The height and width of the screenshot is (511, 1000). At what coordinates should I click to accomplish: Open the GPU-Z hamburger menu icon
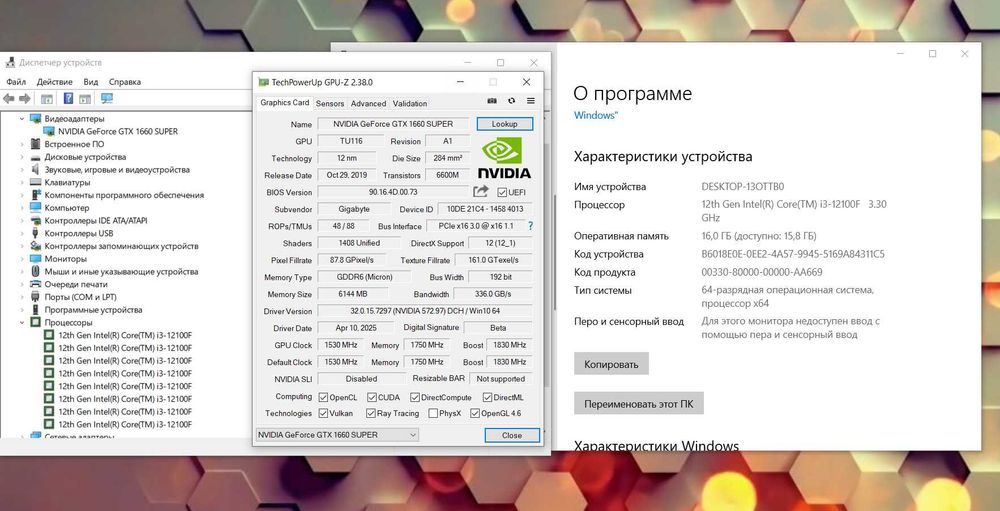tap(531, 101)
